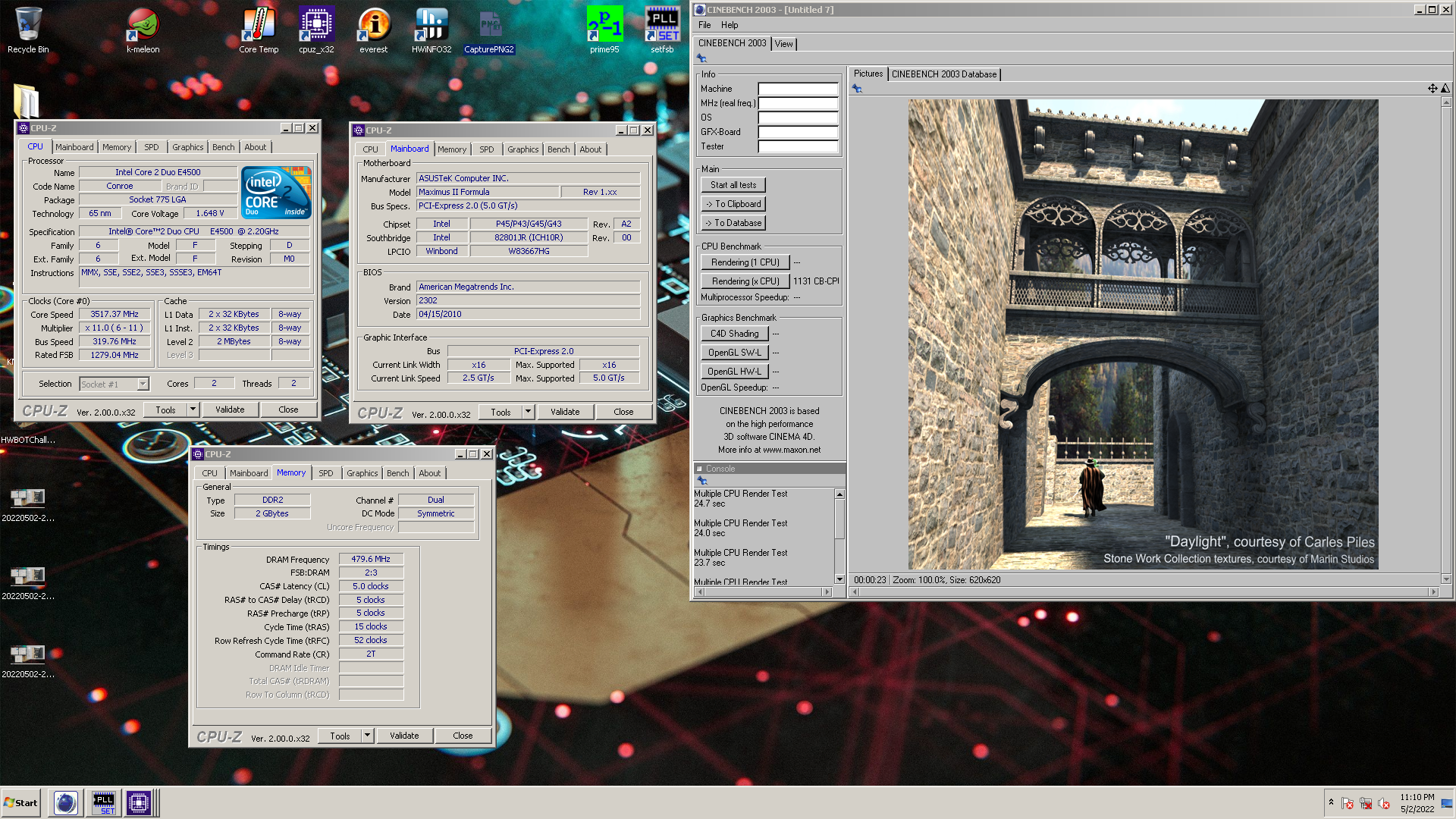
Task: Open About tab in first CPU-Z window
Action: coord(256,147)
